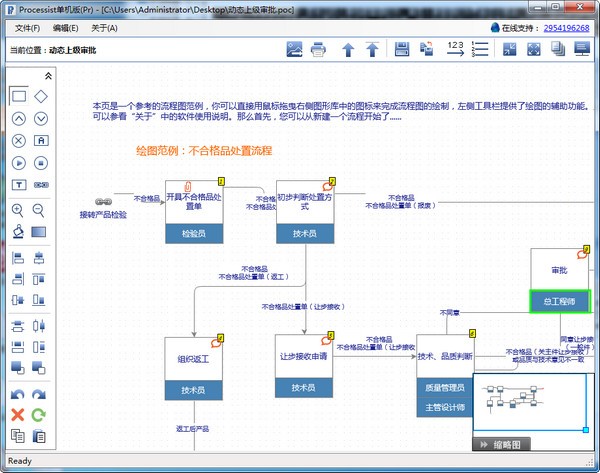This screenshot has width=600, height=473.
Task: Open the 关于(A) menu
Action: pyautogui.click(x=104, y=28)
